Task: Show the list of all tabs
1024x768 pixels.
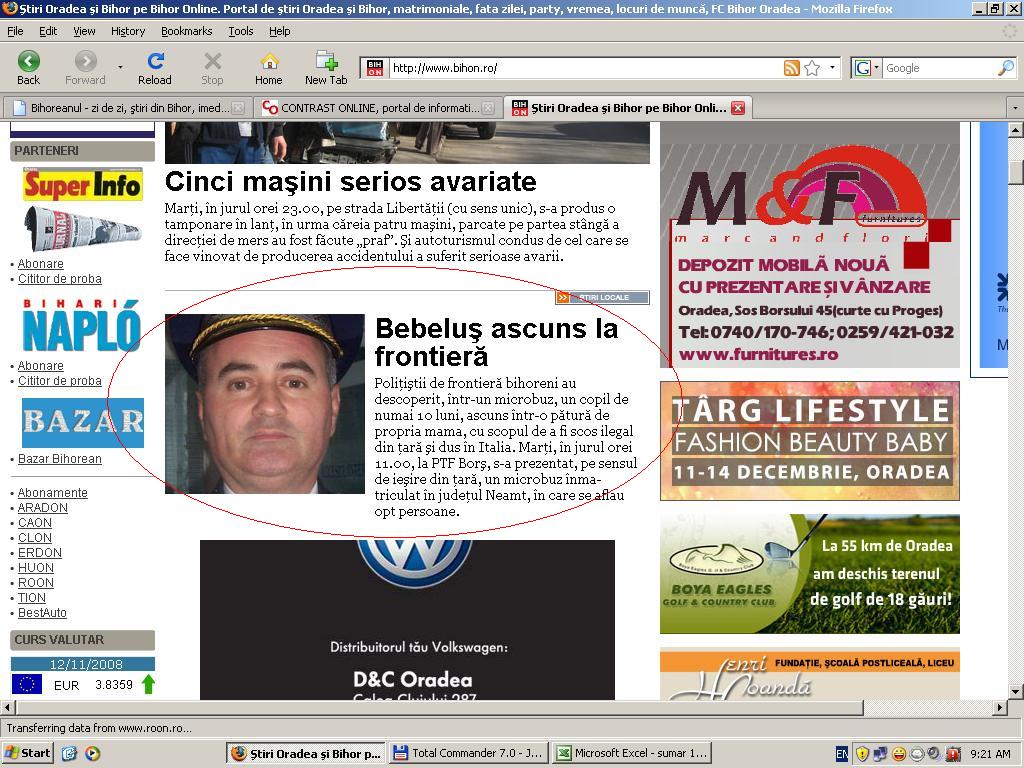Action: 1014,108
